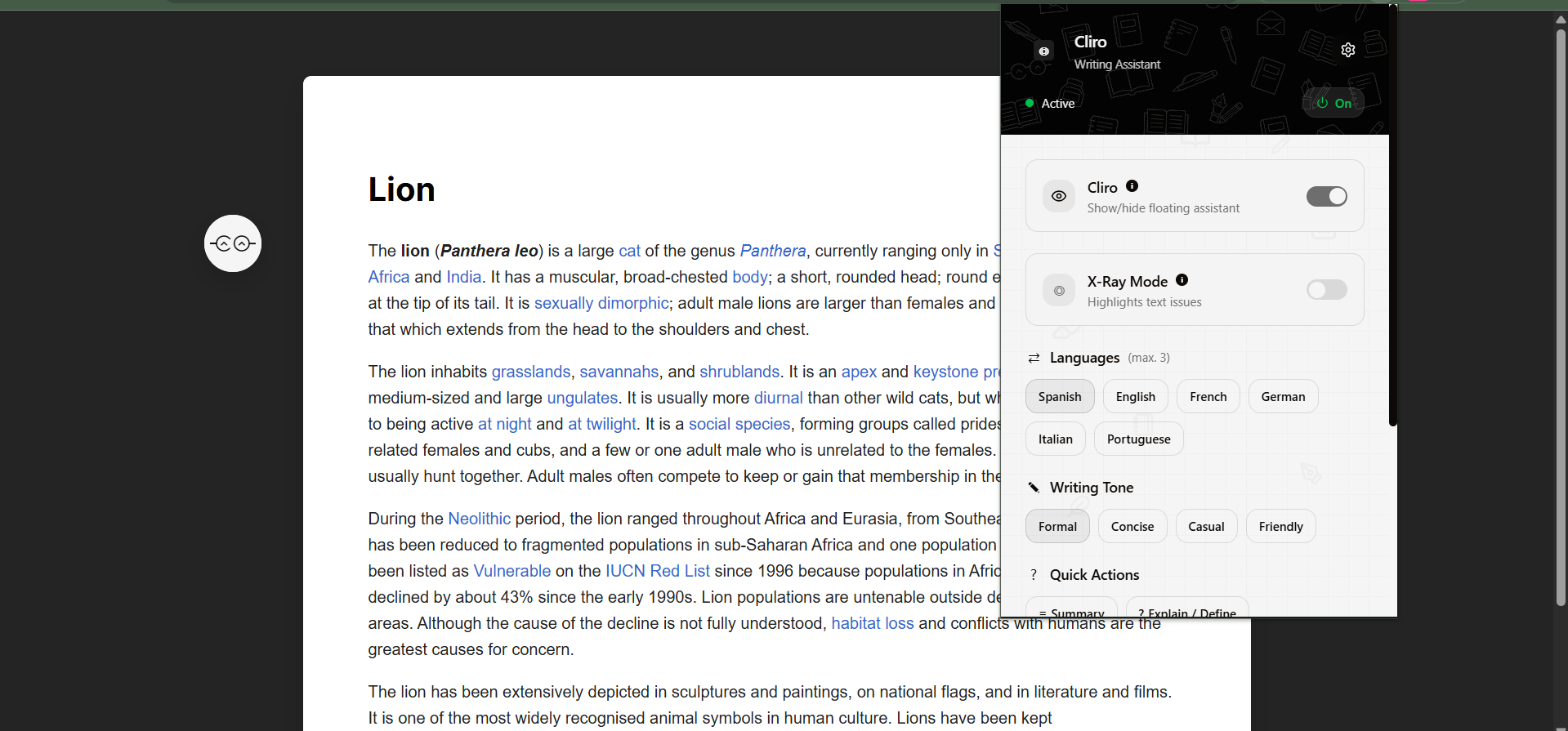Viewport: 1568px width, 731px height.
Task: Select German language chip
Action: 1284,396
